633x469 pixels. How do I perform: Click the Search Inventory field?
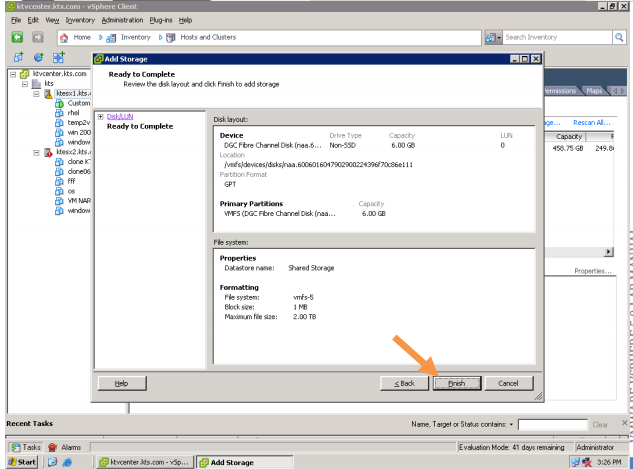pos(558,38)
